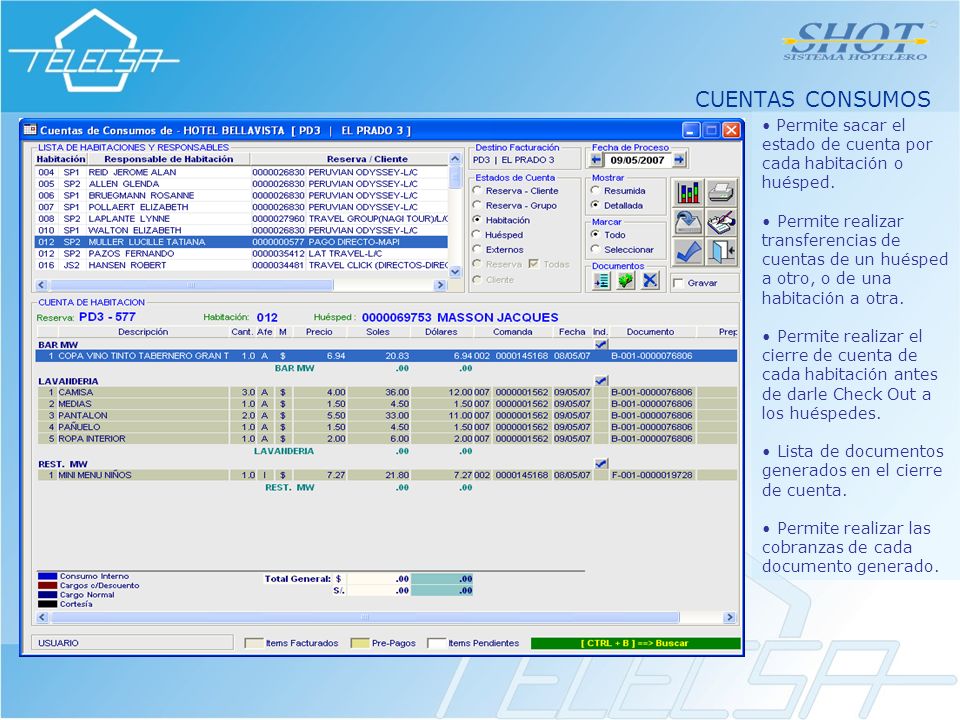
Task: Click the Consumo Interno color legend
Action: point(47,576)
